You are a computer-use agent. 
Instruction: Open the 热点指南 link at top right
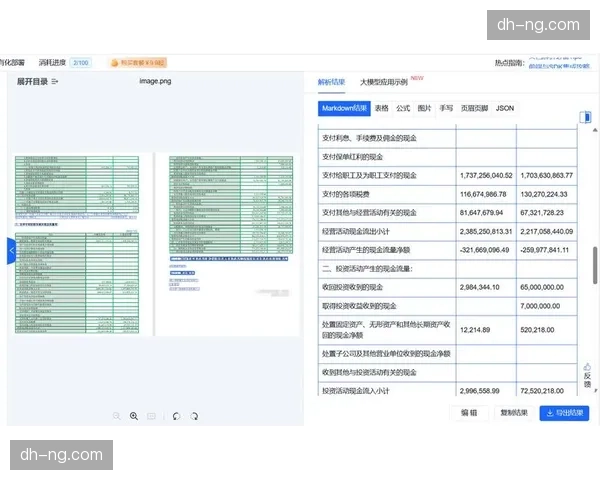pos(559,66)
